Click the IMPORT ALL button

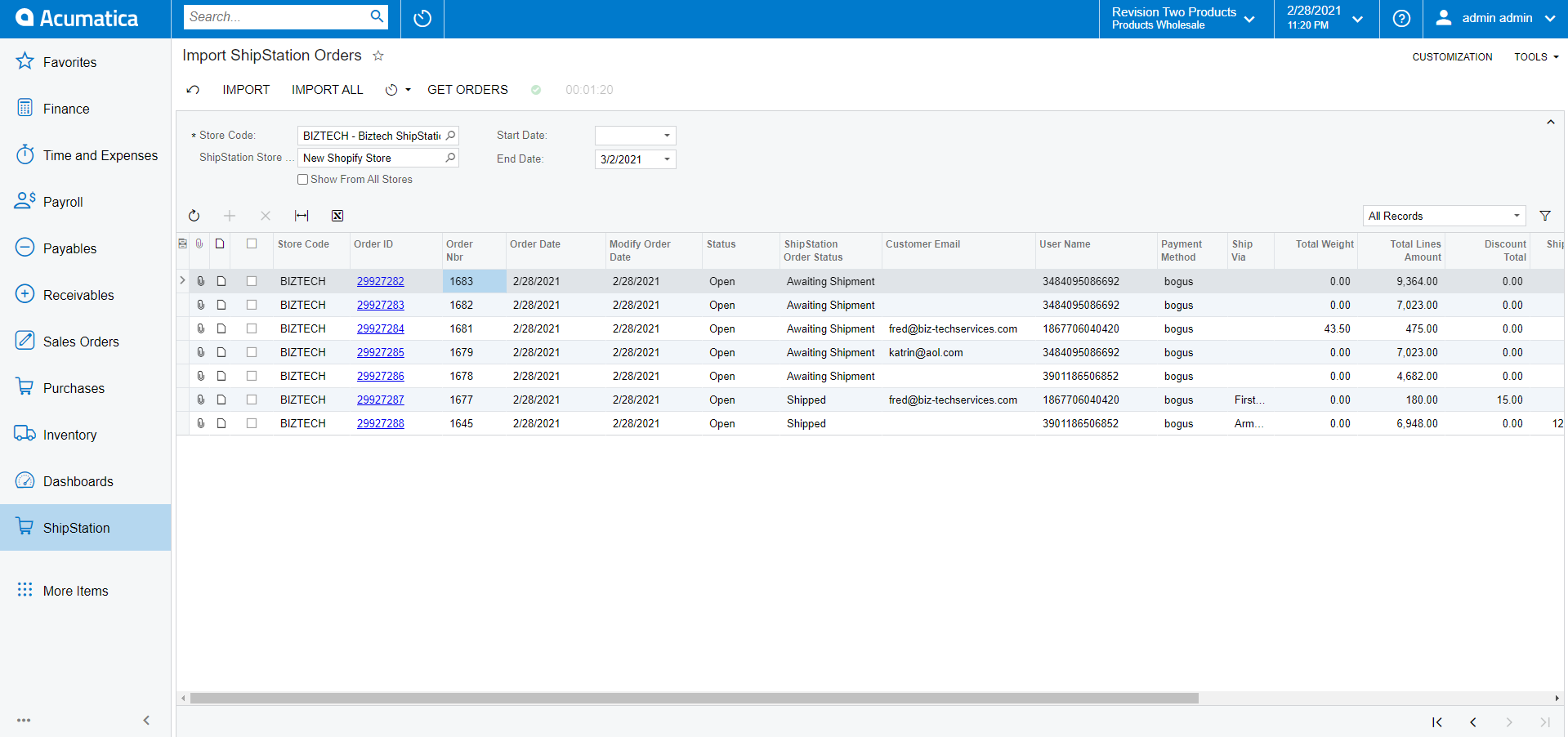(x=327, y=90)
